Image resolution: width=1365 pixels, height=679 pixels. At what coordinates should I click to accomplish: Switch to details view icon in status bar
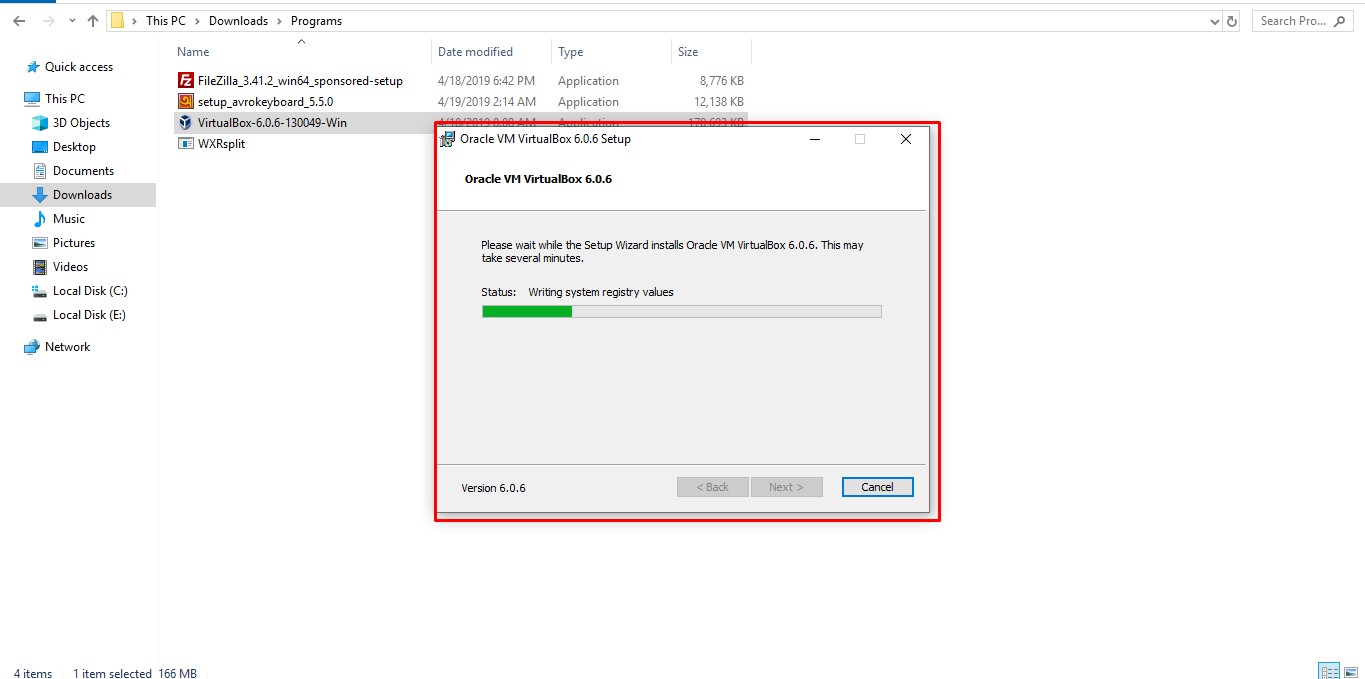click(x=1328, y=671)
